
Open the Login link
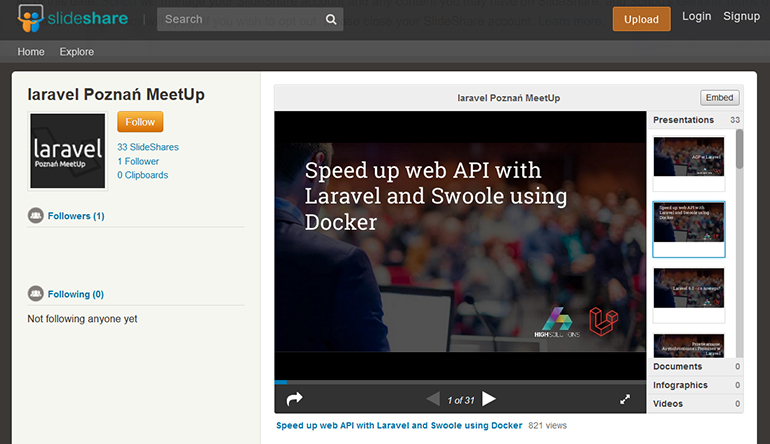pos(696,16)
